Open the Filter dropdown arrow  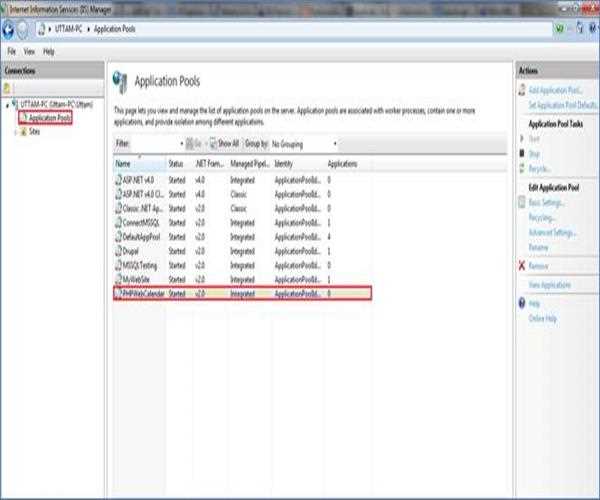181,144
